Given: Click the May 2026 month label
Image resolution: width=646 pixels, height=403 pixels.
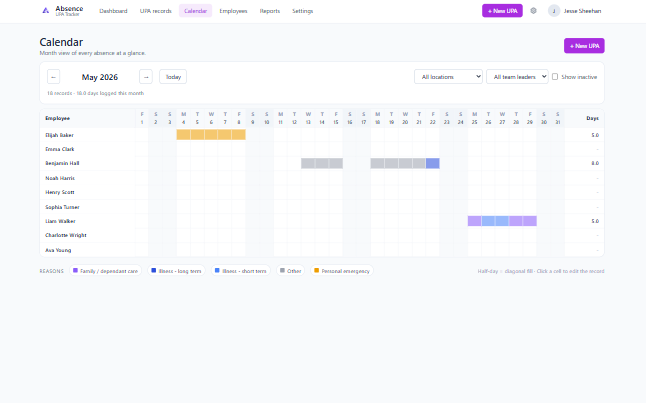Looking at the screenshot, I should click(x=100, y=77).
